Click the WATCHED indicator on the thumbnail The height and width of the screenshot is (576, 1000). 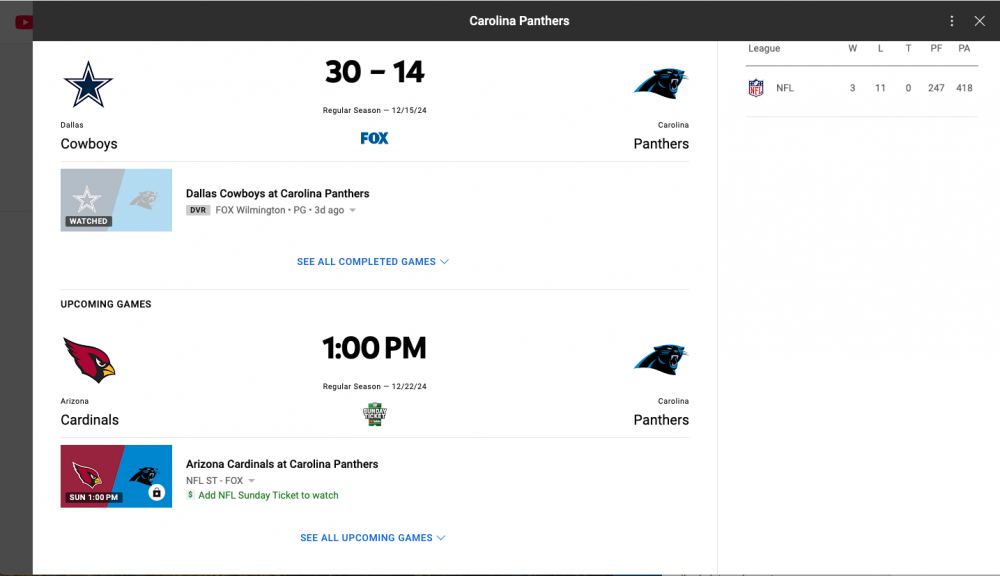click(88, 220)
